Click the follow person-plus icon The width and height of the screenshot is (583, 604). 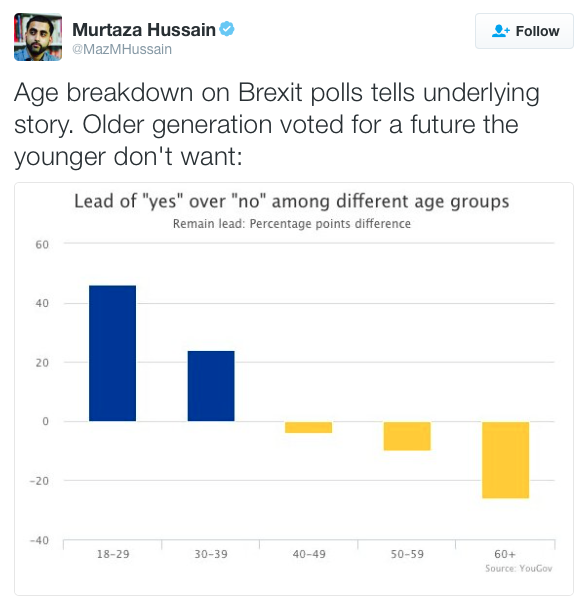(500, 31)
